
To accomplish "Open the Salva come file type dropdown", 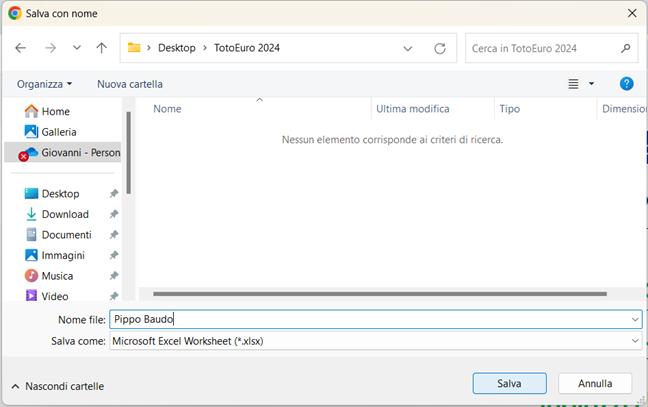I will click(x=375, y=341).
